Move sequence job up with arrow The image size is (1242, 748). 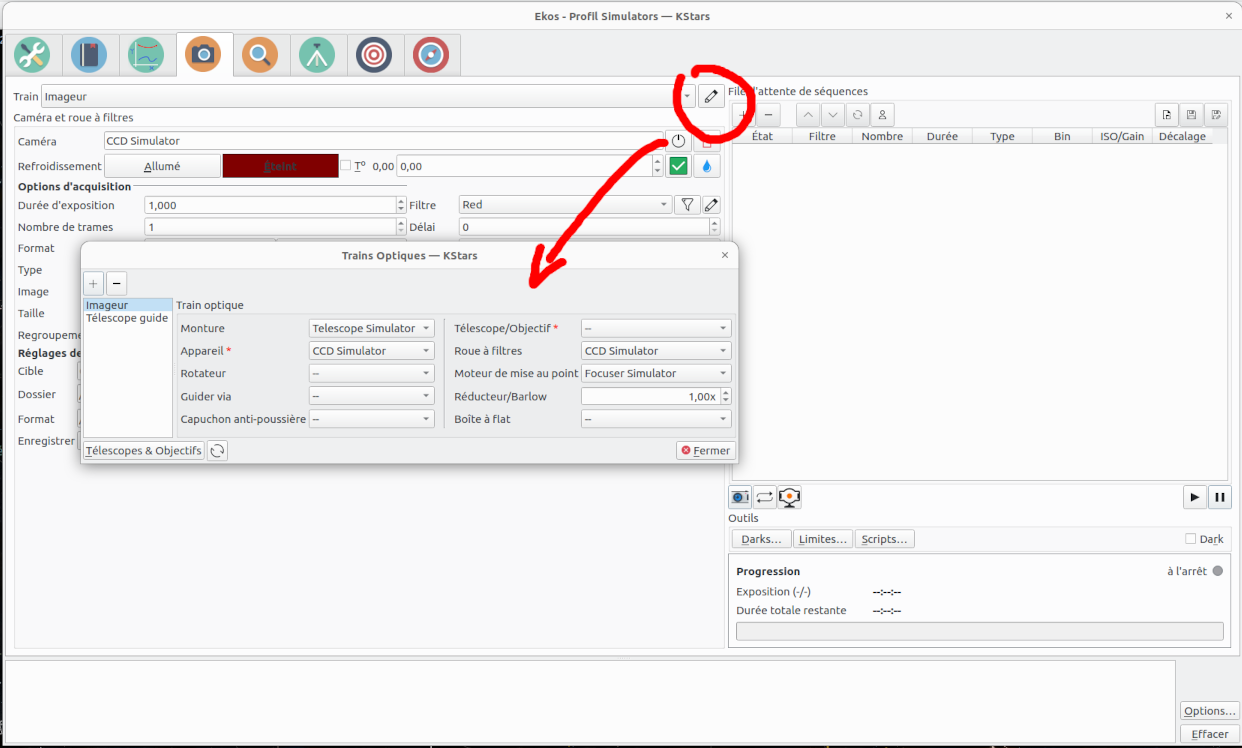[x=808, y=114]
